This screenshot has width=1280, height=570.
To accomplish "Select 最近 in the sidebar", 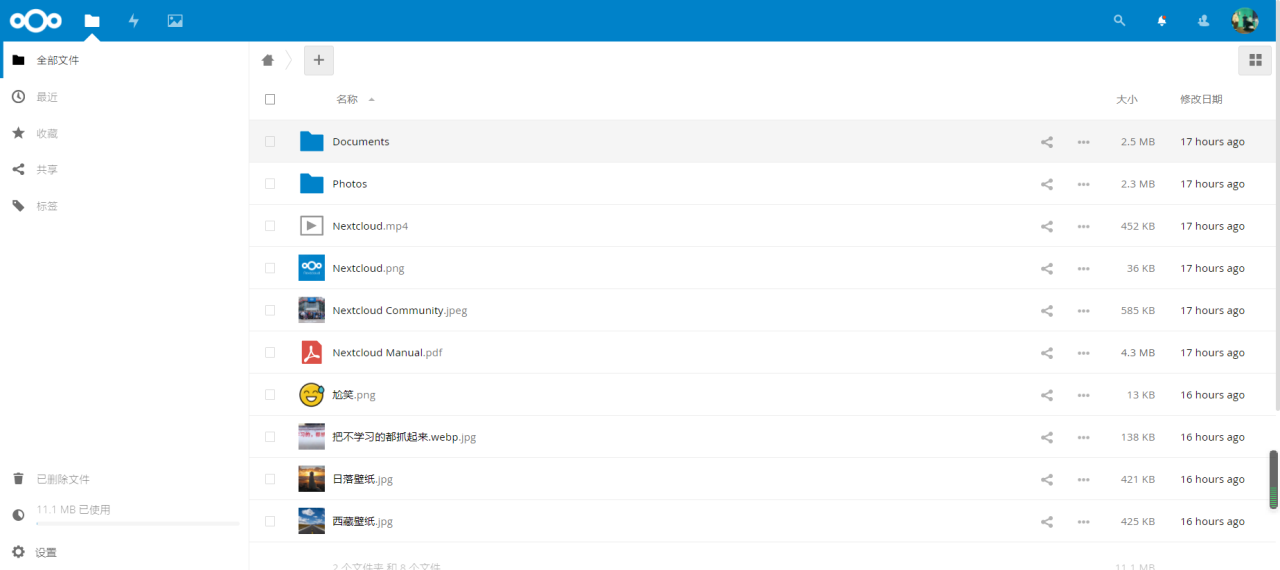I will (47, 97).
